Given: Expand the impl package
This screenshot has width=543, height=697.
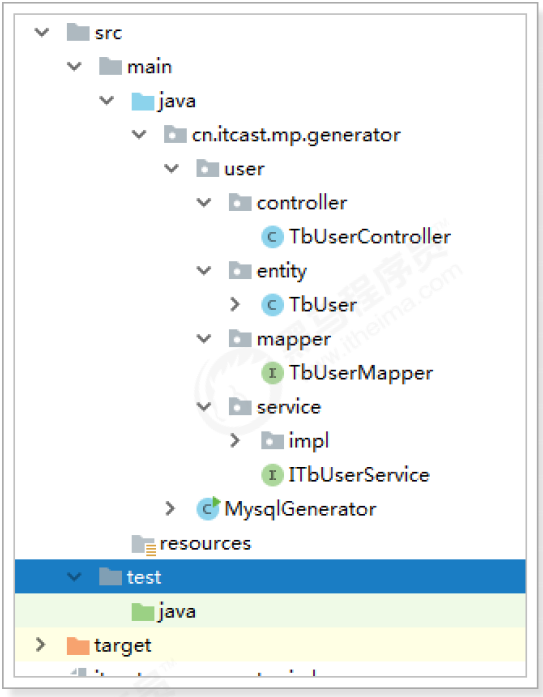Looking at the screenshot, I should tap(235, 441).
